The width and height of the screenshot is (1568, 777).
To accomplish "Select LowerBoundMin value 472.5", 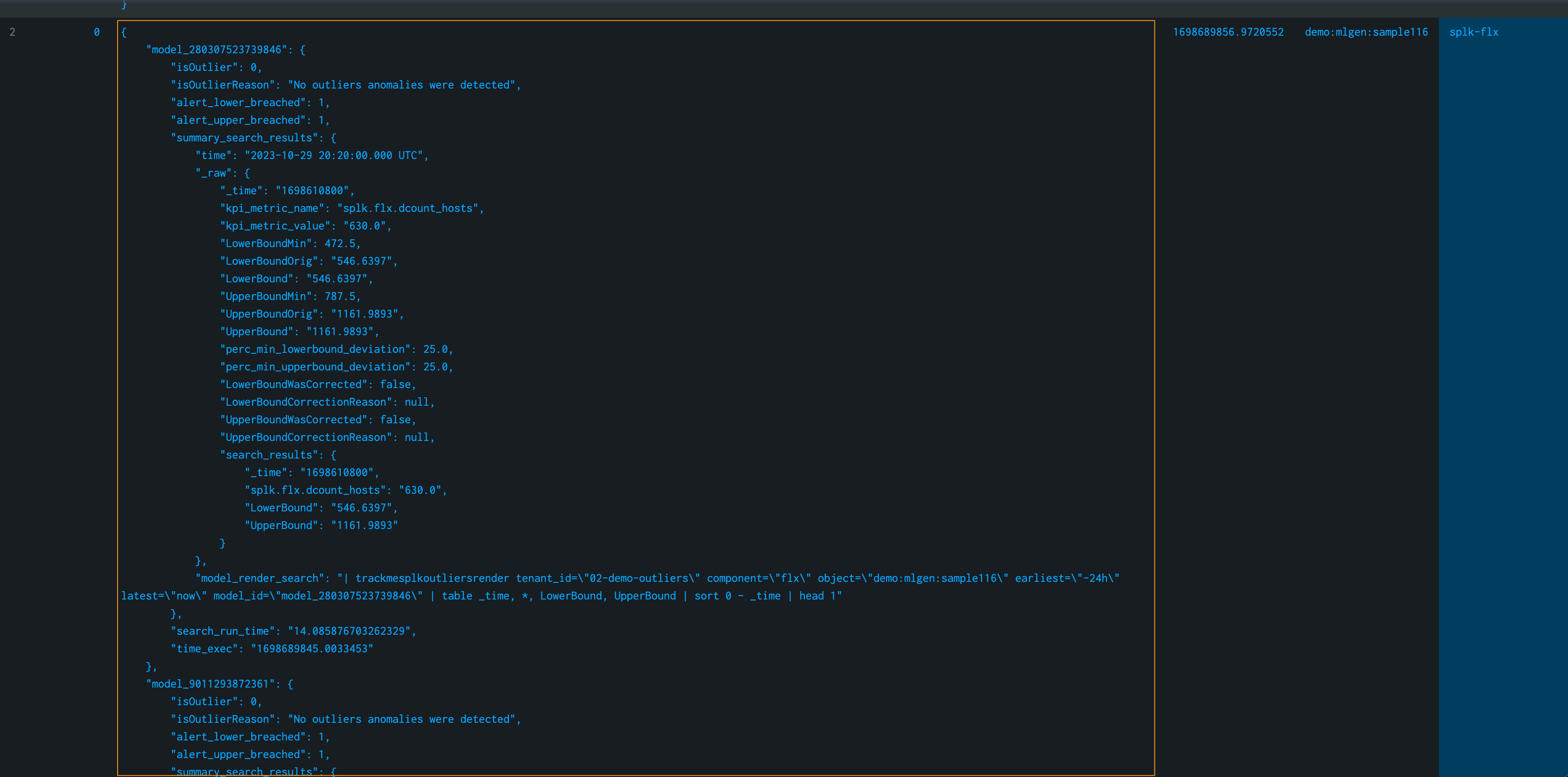I will tap(340, 244).
